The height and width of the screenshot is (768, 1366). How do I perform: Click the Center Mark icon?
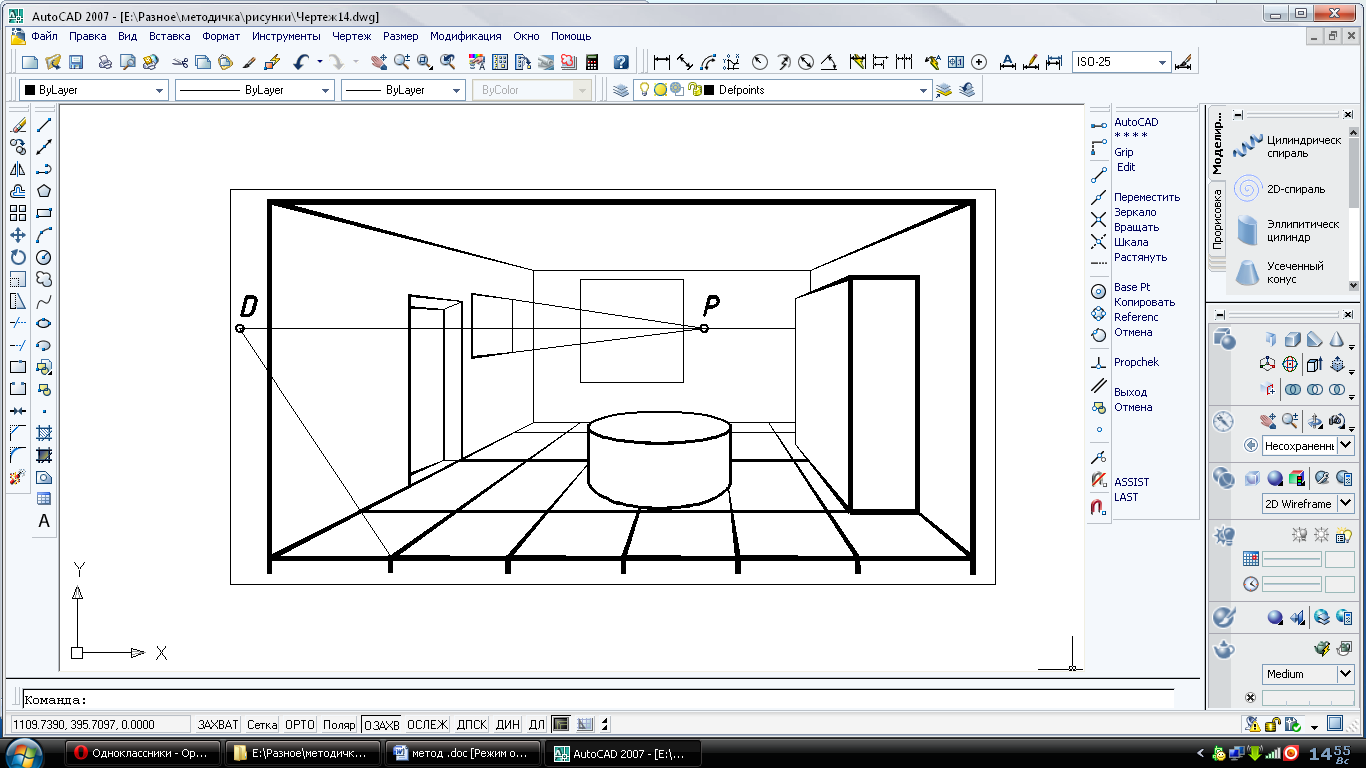tap(979, 62)
